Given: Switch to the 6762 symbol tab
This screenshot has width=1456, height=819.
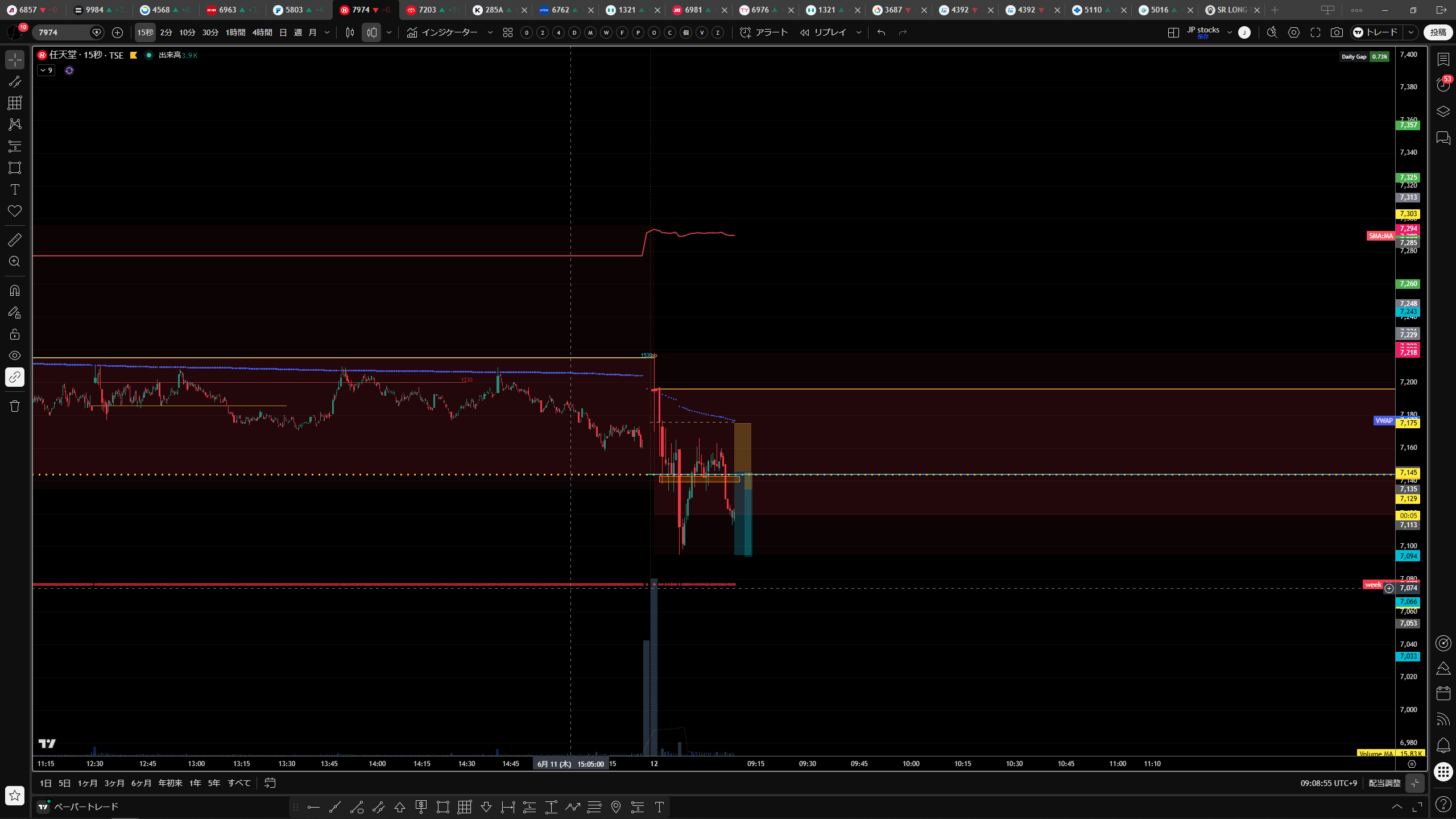Looking at the screenshot, I should coord(560,10).
